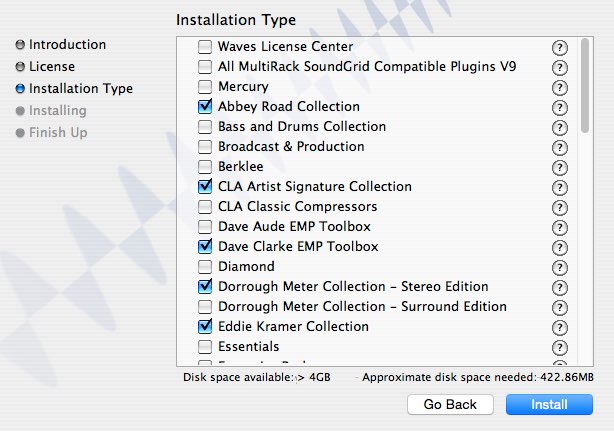Click the question mark next to Berklee
This screenshot has height=431, width=614.
coord(560,168)
